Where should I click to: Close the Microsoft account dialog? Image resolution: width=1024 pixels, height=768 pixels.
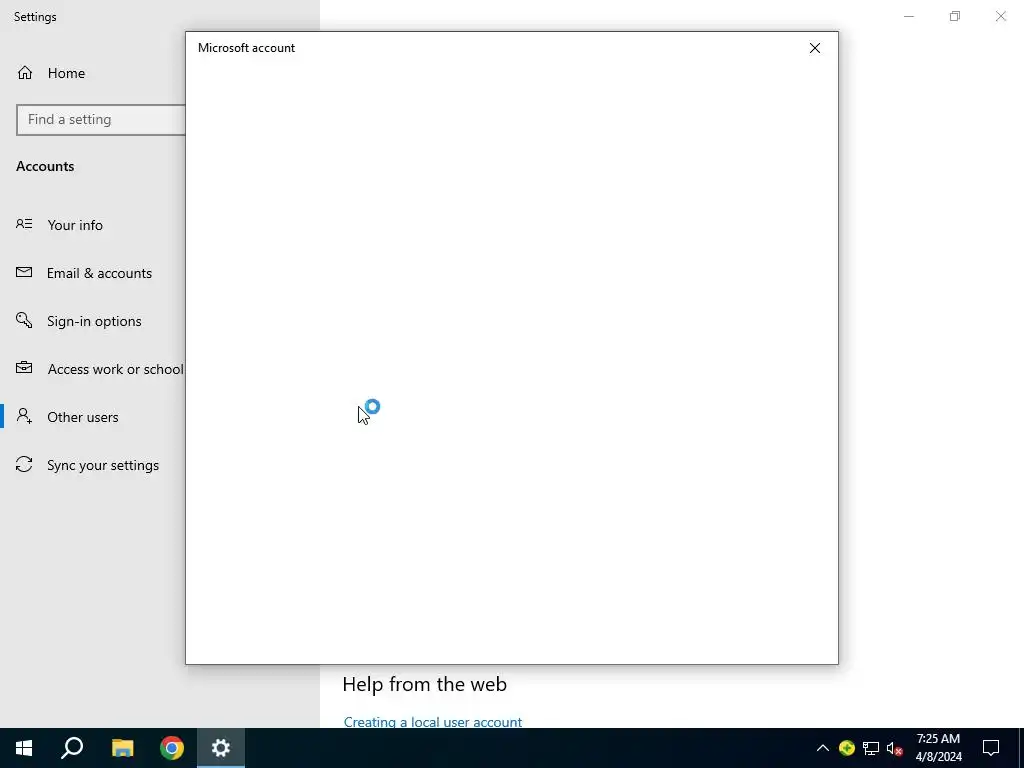[814, 48]
